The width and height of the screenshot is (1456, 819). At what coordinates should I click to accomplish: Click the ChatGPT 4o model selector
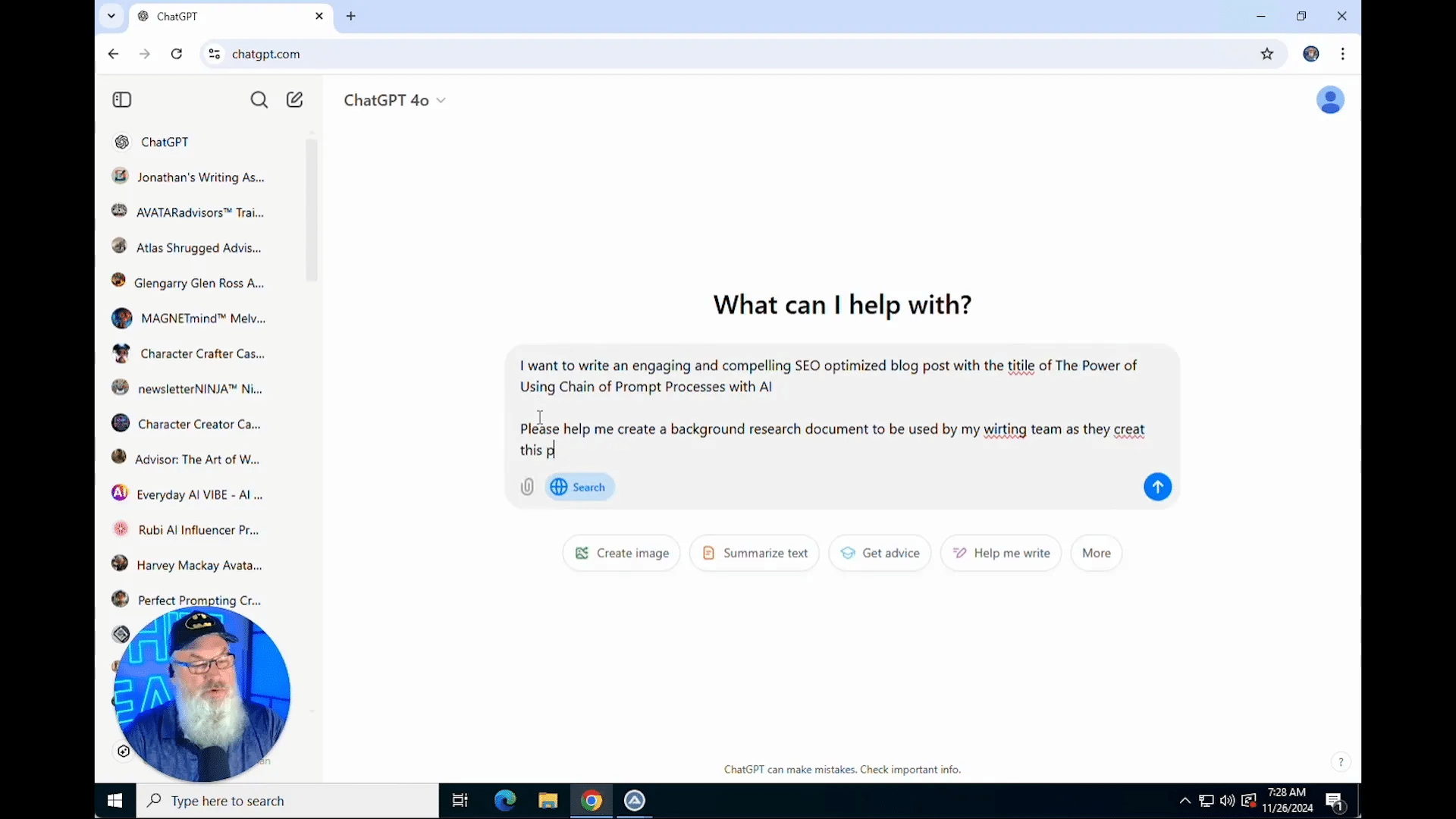point(394,99)
